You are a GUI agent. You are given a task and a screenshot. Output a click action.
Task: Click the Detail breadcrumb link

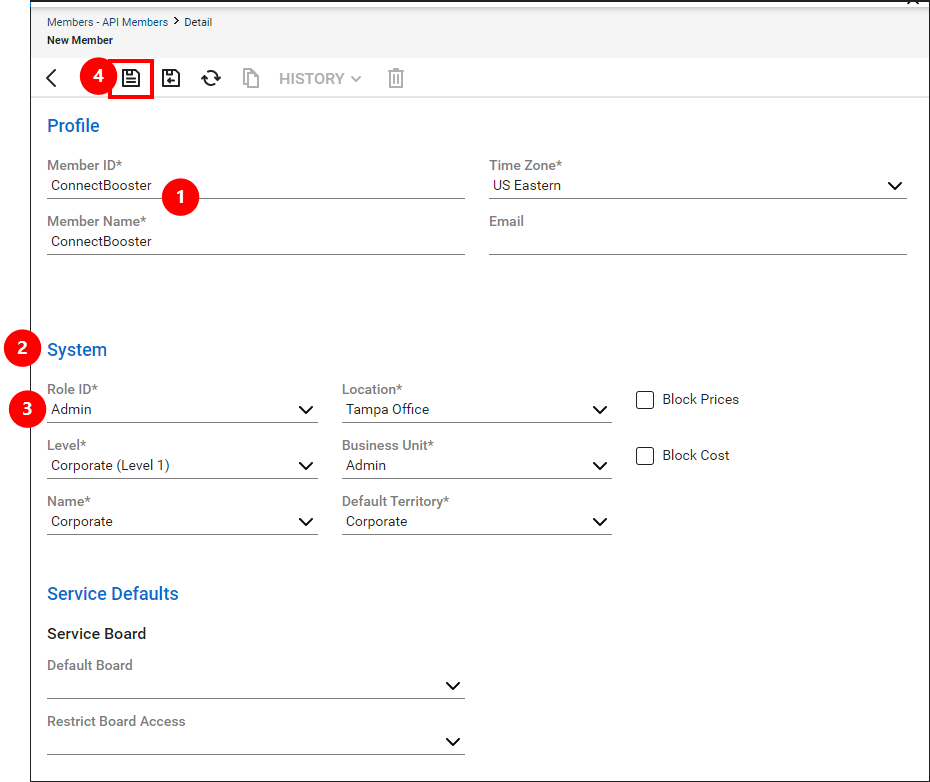[198, 21]
